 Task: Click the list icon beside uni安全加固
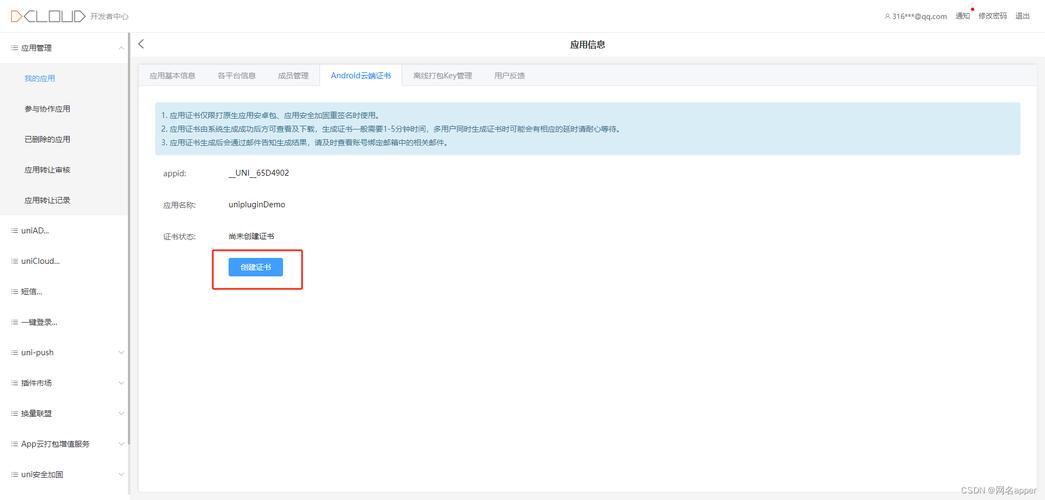click(15, 475)
